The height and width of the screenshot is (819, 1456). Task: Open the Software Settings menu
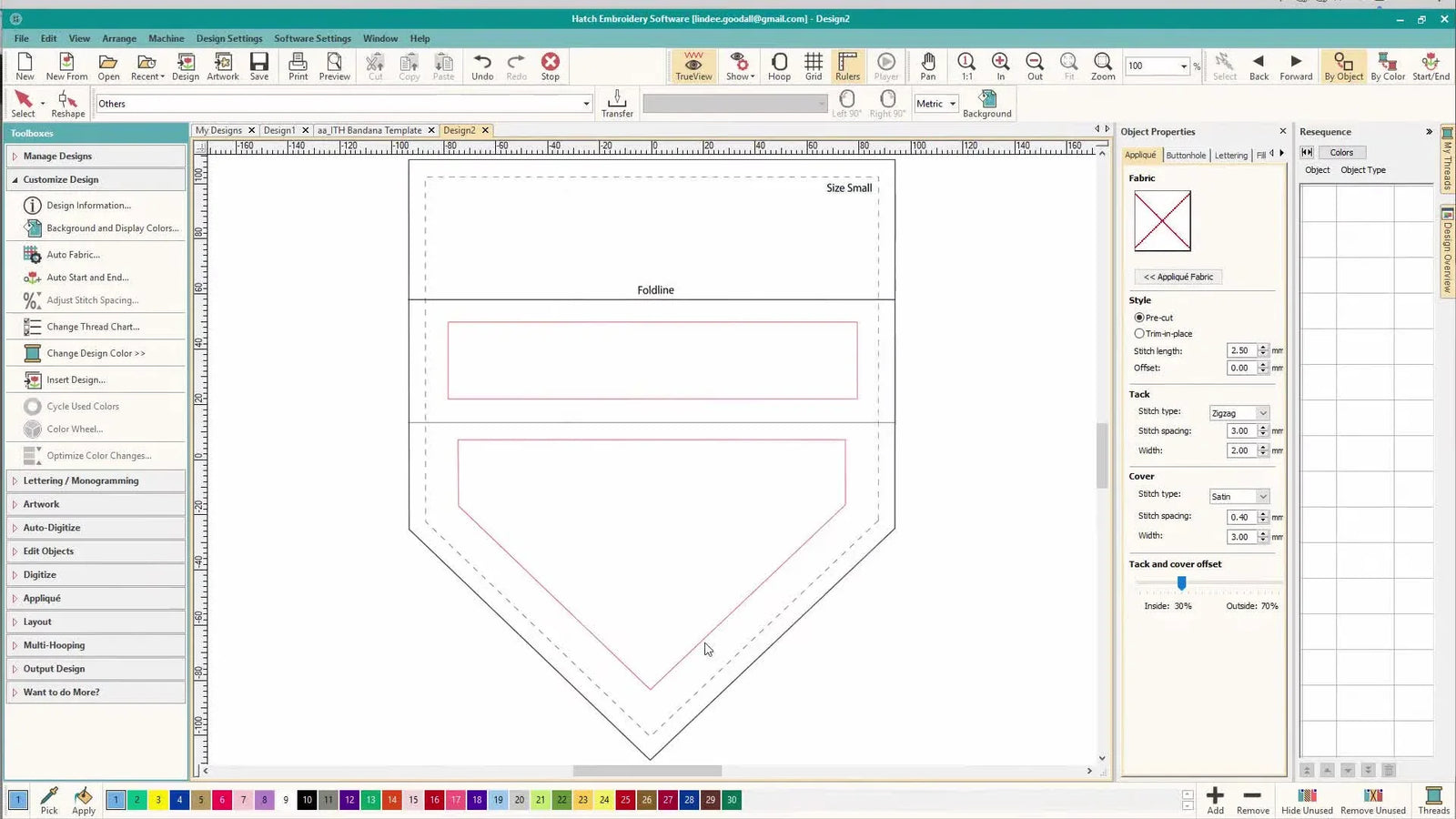point(312,38)
